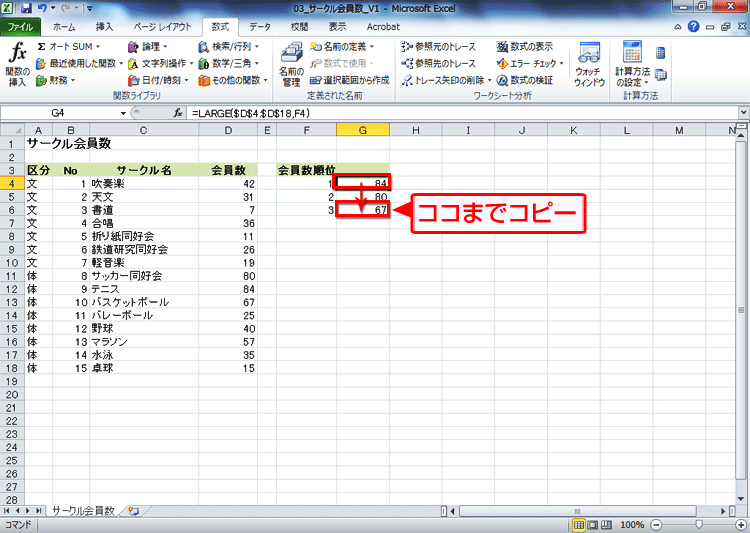
Task: Click the Undo icon in Quick Access
Action: point(43,8)
